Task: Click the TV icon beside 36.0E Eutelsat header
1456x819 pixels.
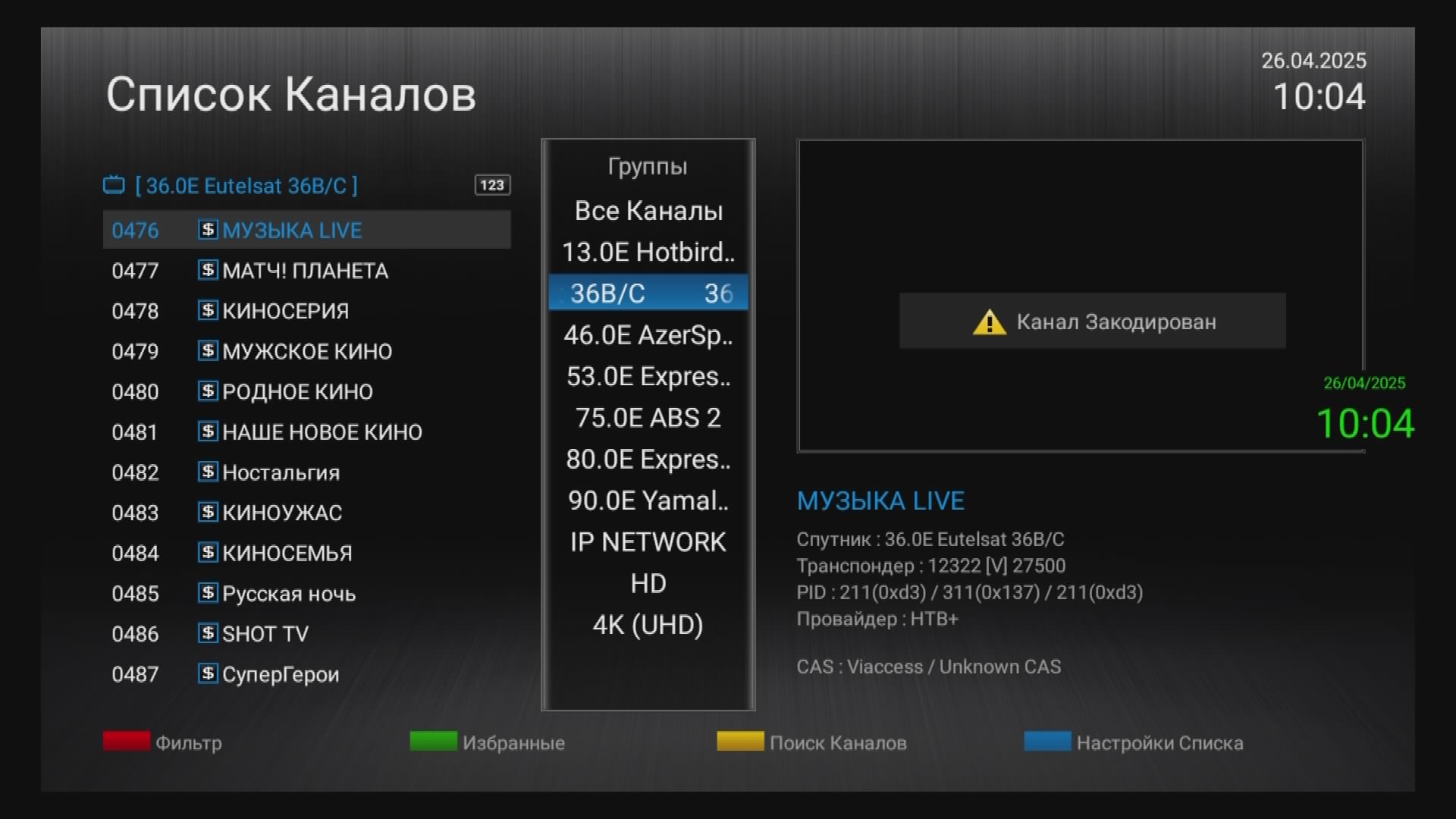Action: pos(114,185)
